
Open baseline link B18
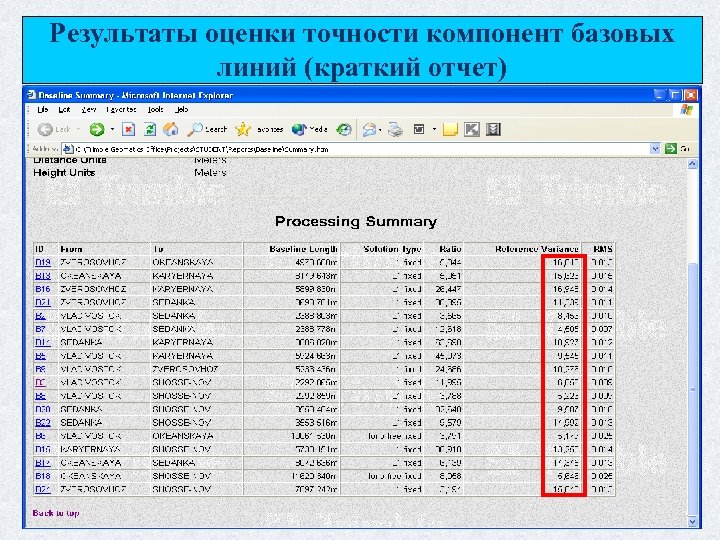tap(43, 476)
